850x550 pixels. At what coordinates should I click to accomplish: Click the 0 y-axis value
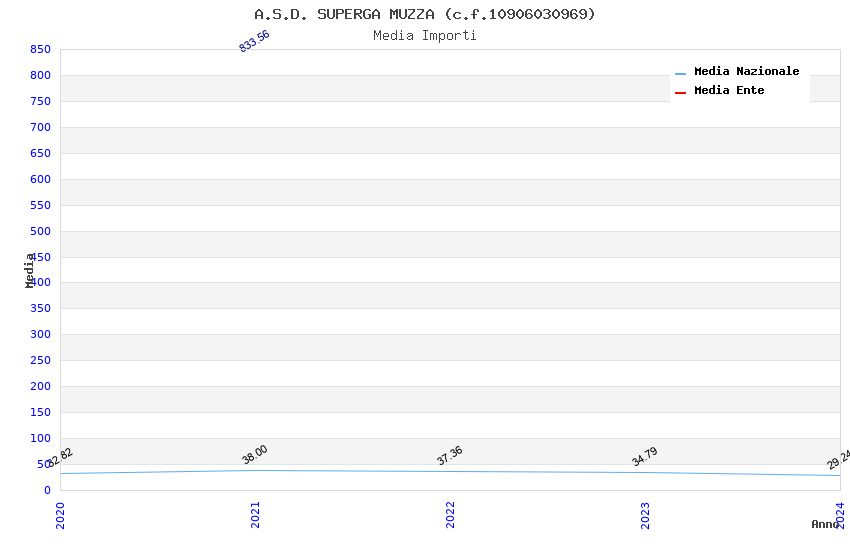click(48, 490)
